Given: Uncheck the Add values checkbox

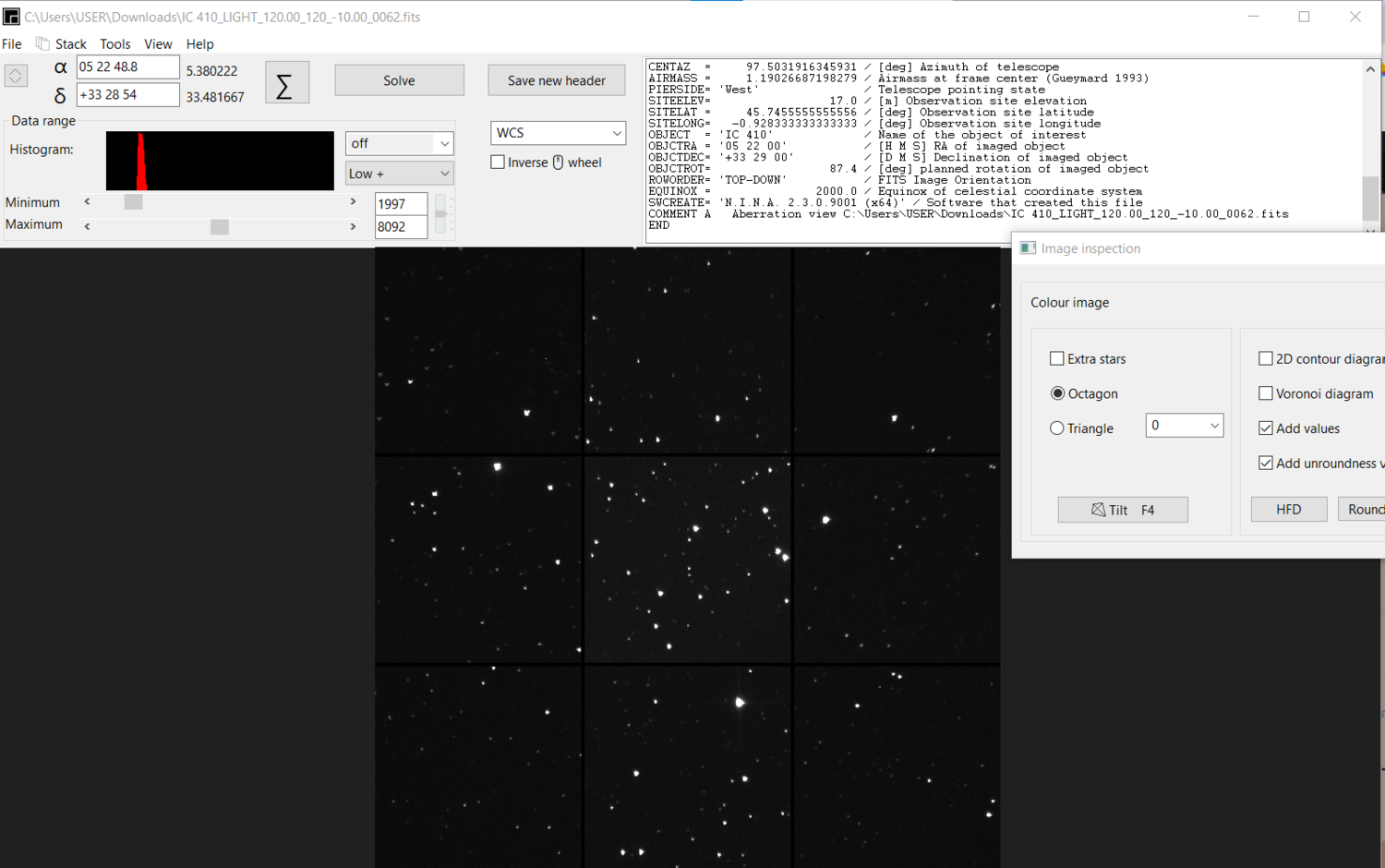Looking at the screenshot, I should pos(1266,428).
